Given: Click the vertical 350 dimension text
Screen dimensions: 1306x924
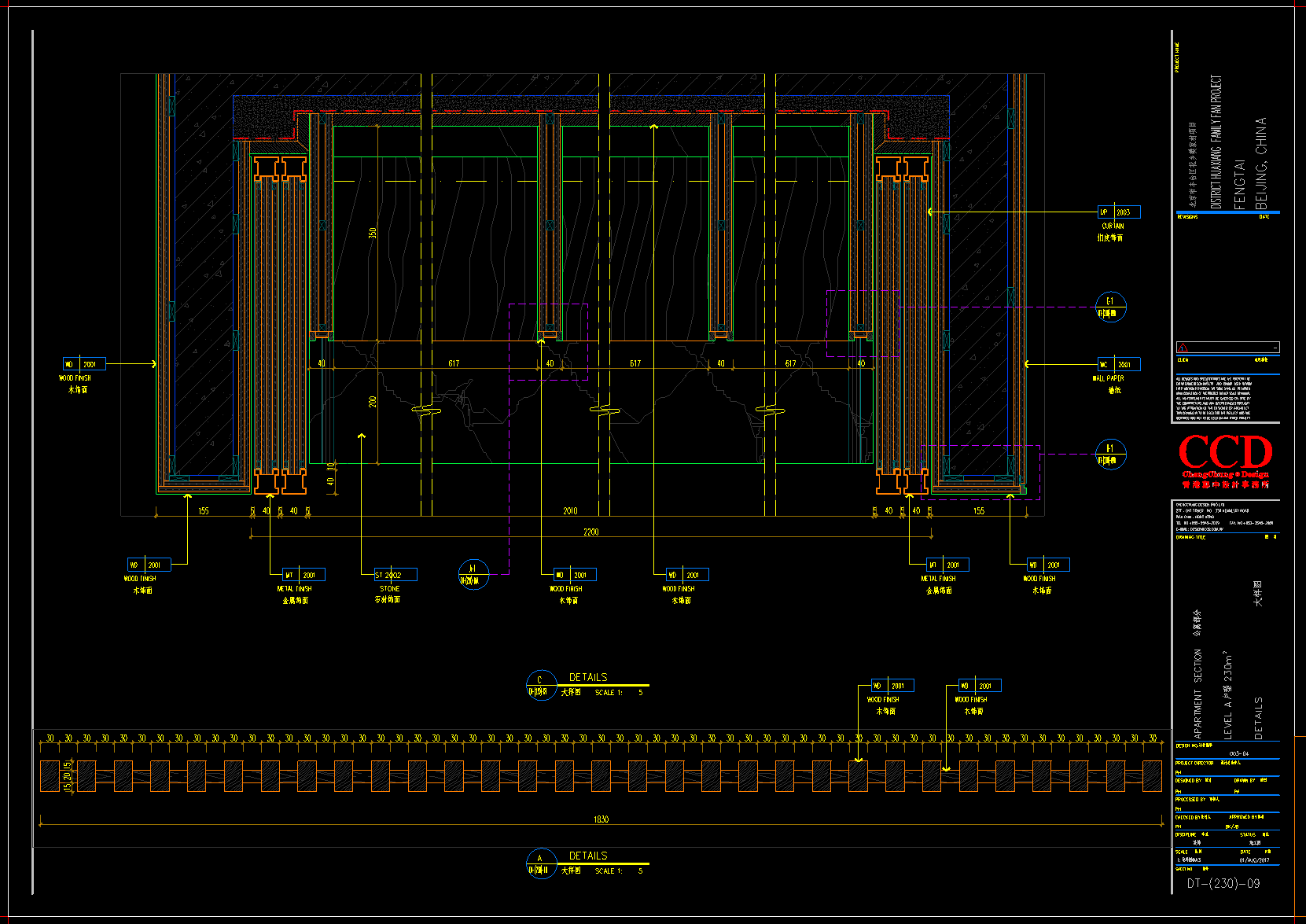Looking at the screenshot, I should tap(373, 233).
